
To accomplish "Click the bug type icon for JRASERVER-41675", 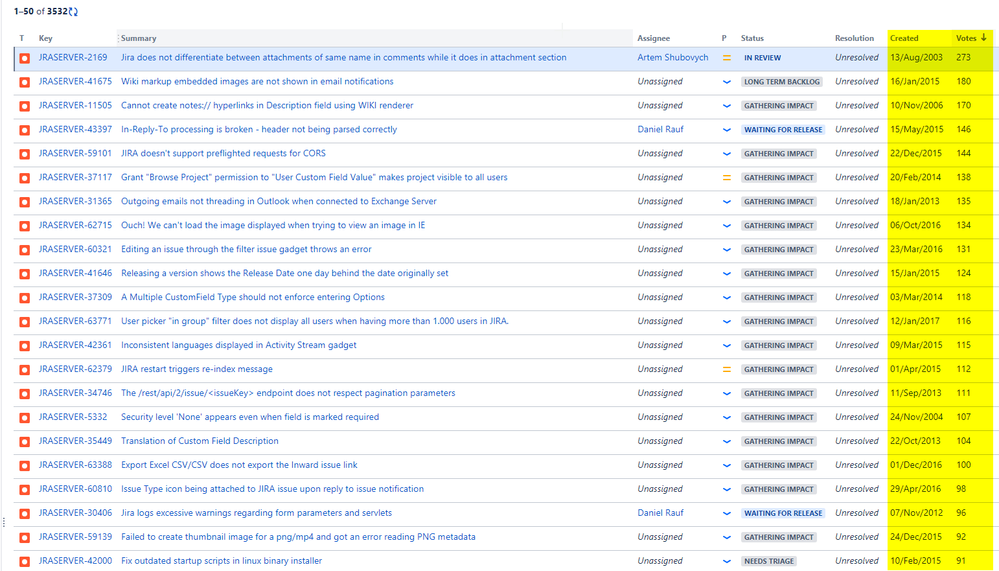I will 24,82.
